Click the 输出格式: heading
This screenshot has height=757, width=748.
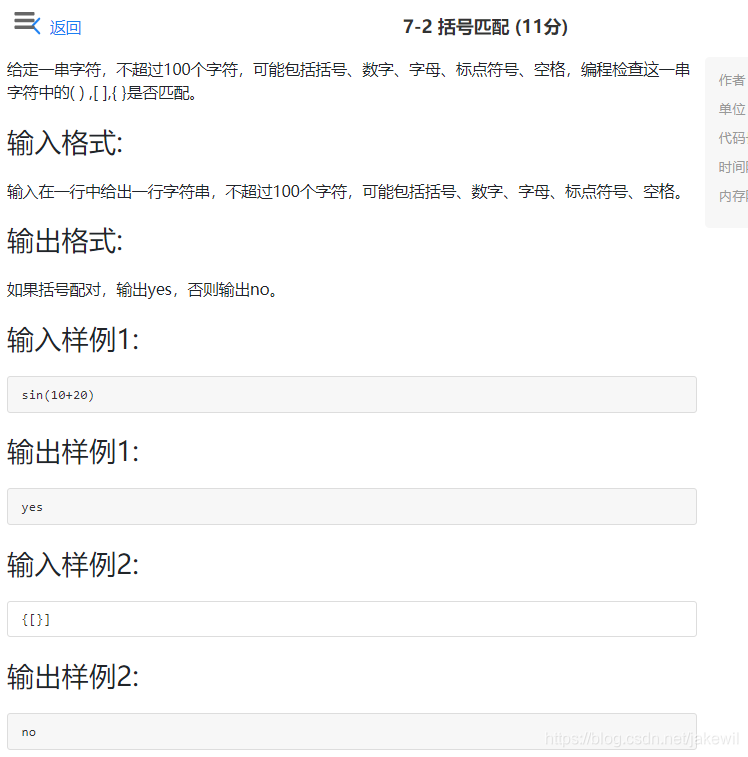coord(65,241)
